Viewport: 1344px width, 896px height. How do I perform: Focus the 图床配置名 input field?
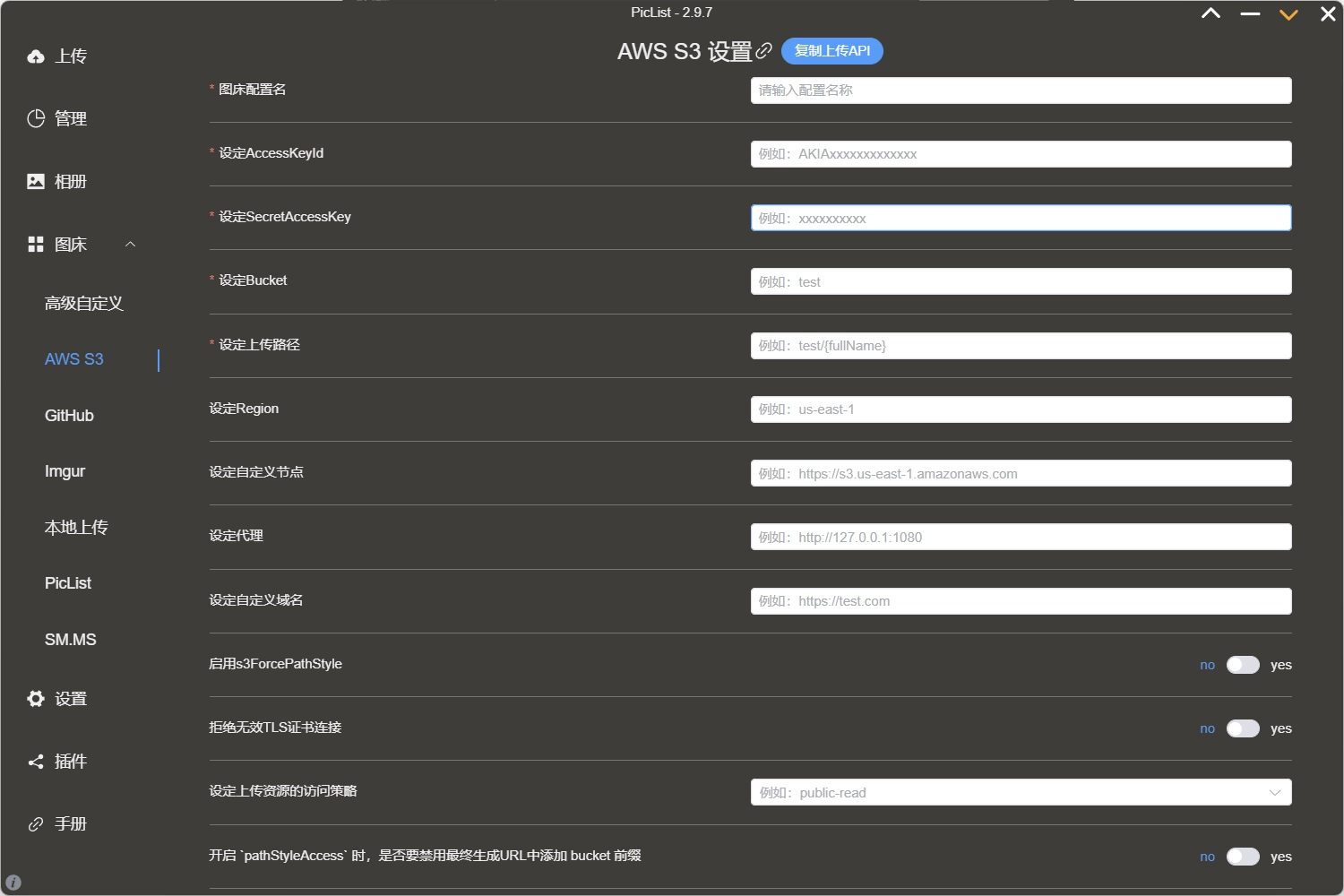point(1021,90)
